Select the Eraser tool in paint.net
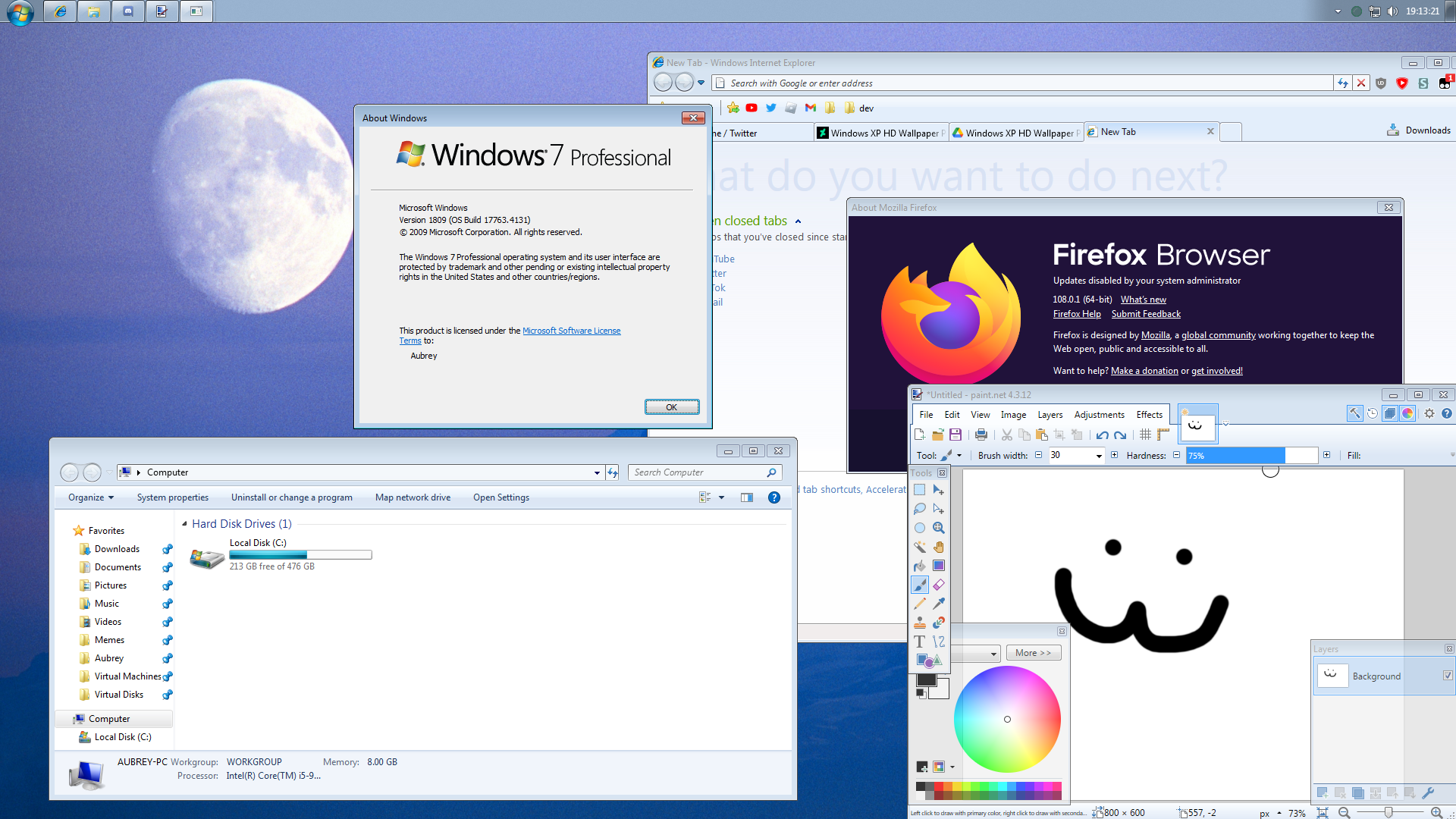Image resolution: width=1456 pixels, height=819 pixels. coord(939,585)
